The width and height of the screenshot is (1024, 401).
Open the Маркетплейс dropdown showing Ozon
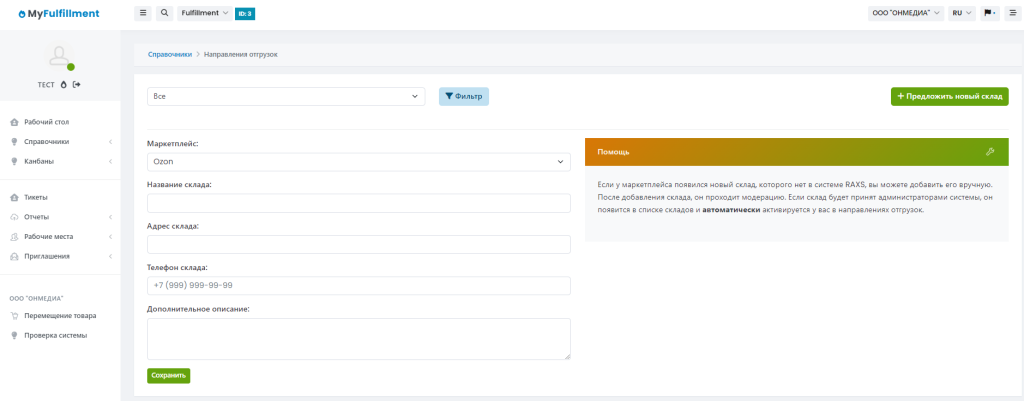pos(358,162)
